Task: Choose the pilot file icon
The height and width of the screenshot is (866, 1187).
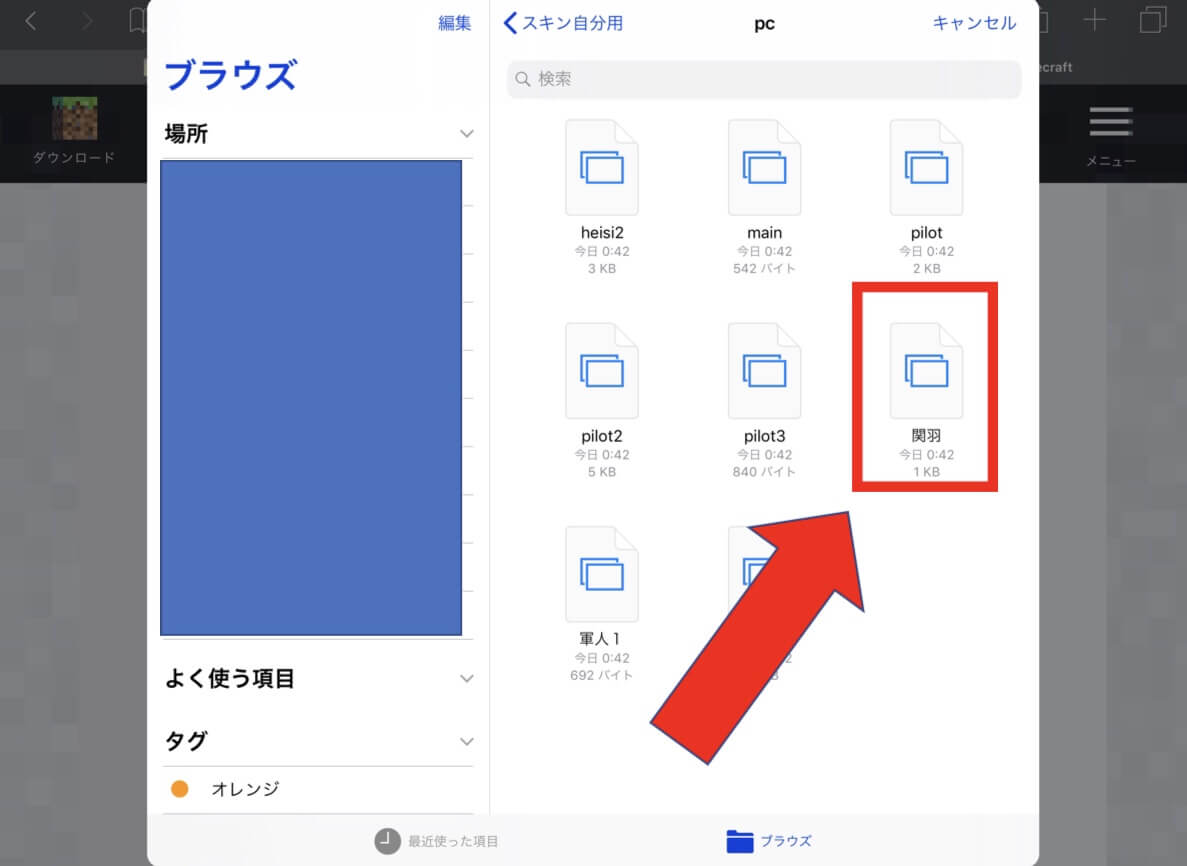Action: pos(926,168)
